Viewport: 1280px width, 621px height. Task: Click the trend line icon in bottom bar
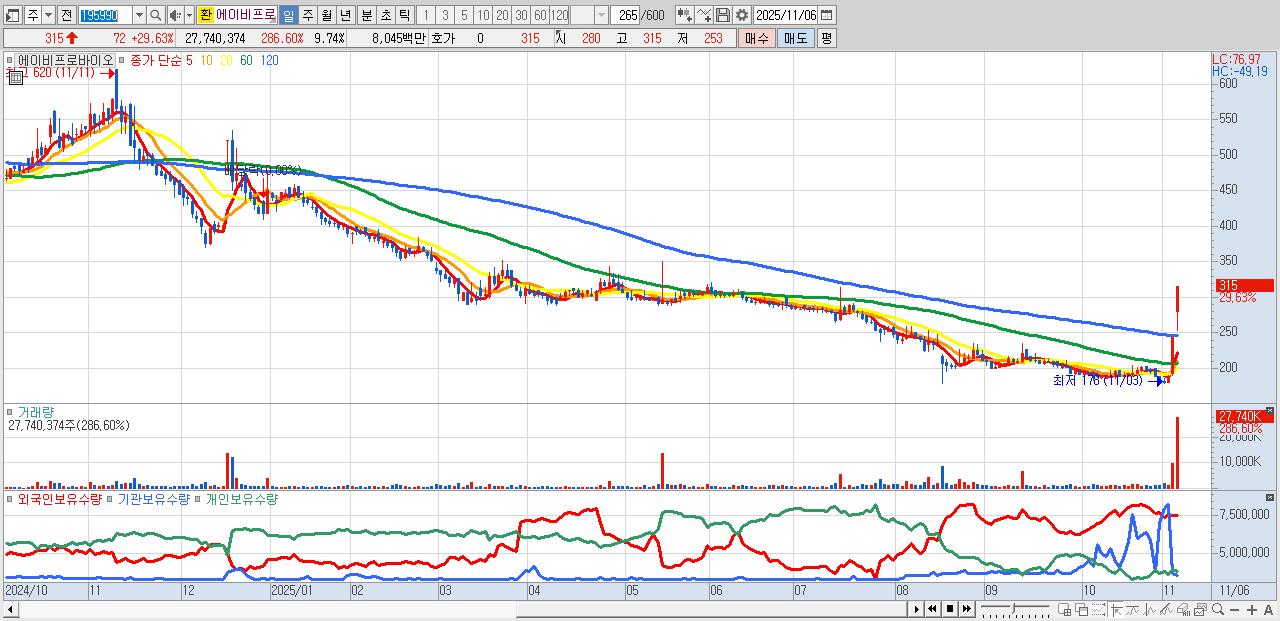click(x=1132, y=610)
